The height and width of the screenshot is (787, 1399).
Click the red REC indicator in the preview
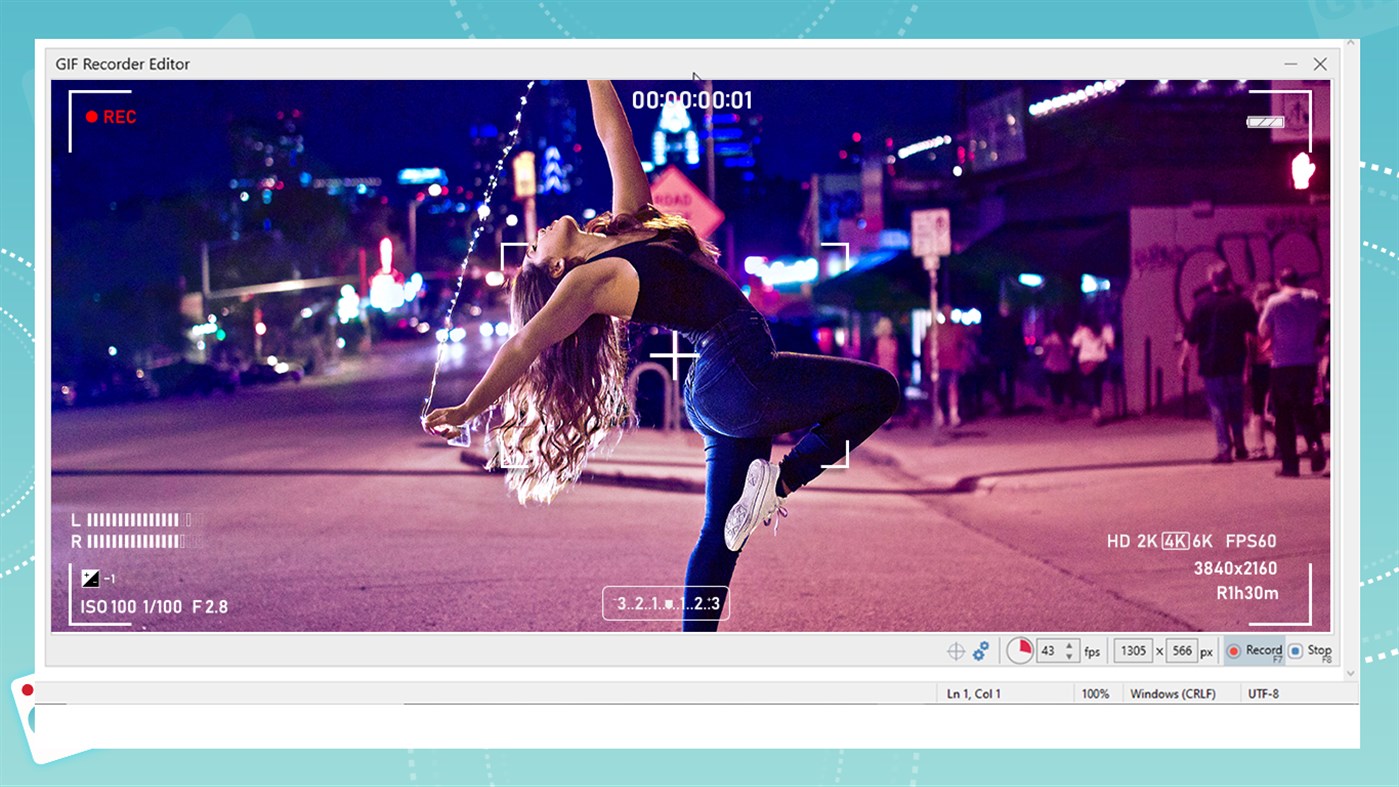(x=110, y=117)
